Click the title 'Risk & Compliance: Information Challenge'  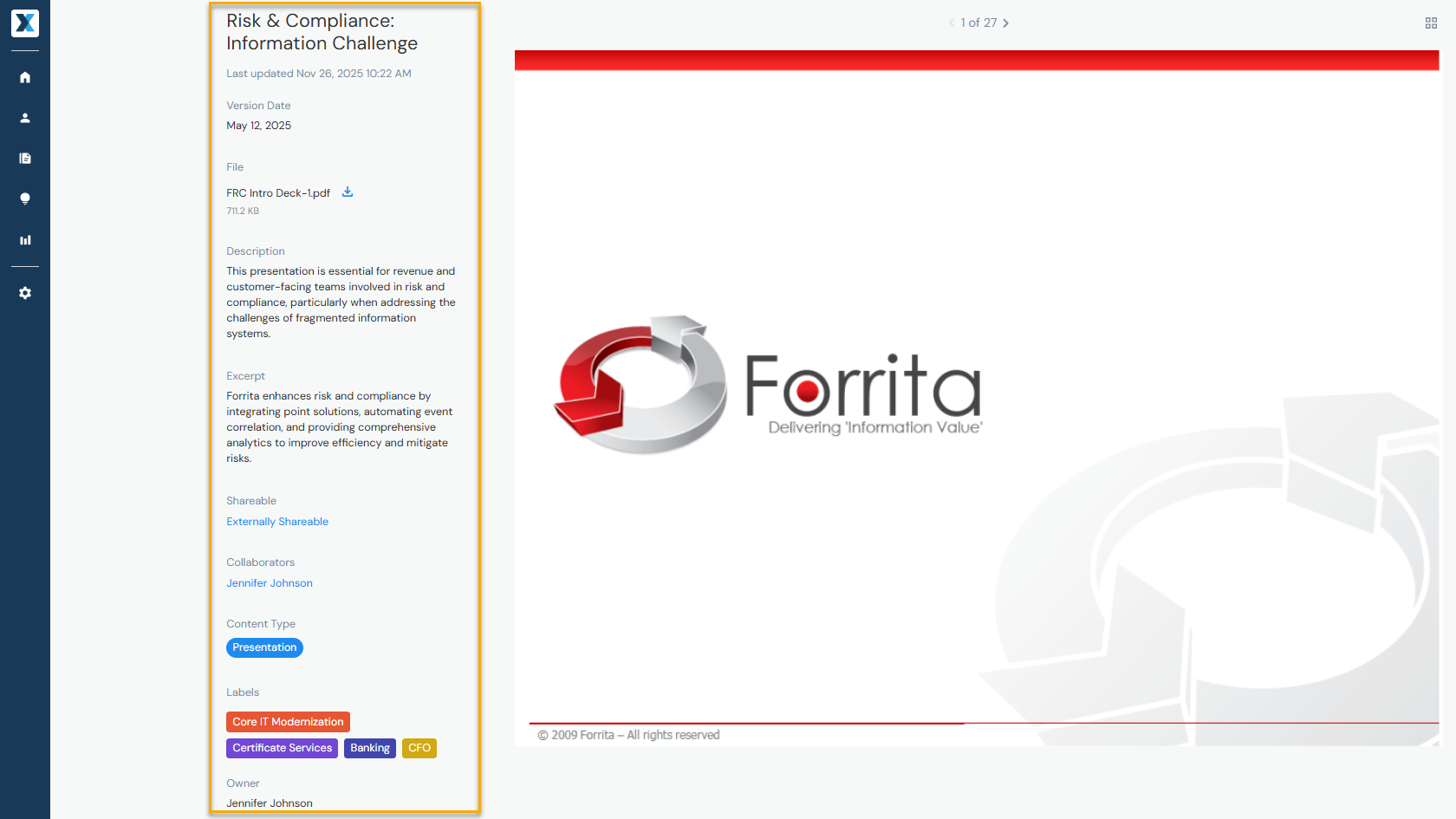tap(322, 32)
